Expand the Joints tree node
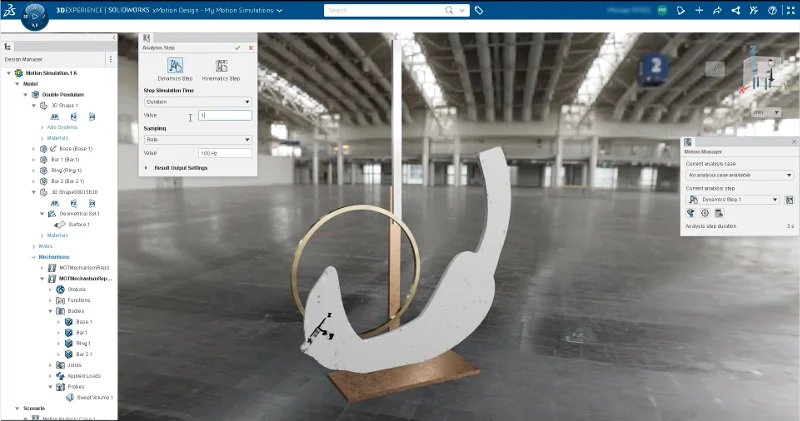This screenshot has width=800, height=421. (51, 365)
